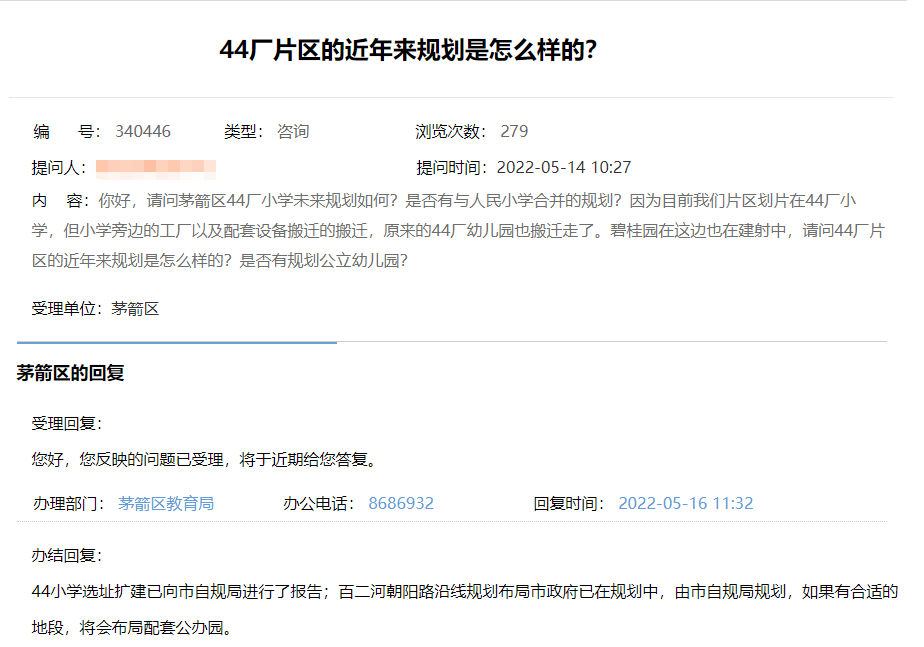
Task: Click the blurred asker name
Action: pos(156,167)
